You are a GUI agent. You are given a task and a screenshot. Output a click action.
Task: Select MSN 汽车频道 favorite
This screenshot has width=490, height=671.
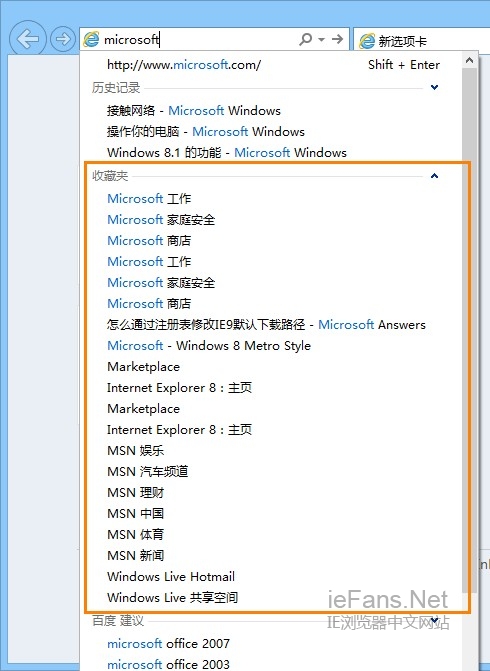[148, 471]
